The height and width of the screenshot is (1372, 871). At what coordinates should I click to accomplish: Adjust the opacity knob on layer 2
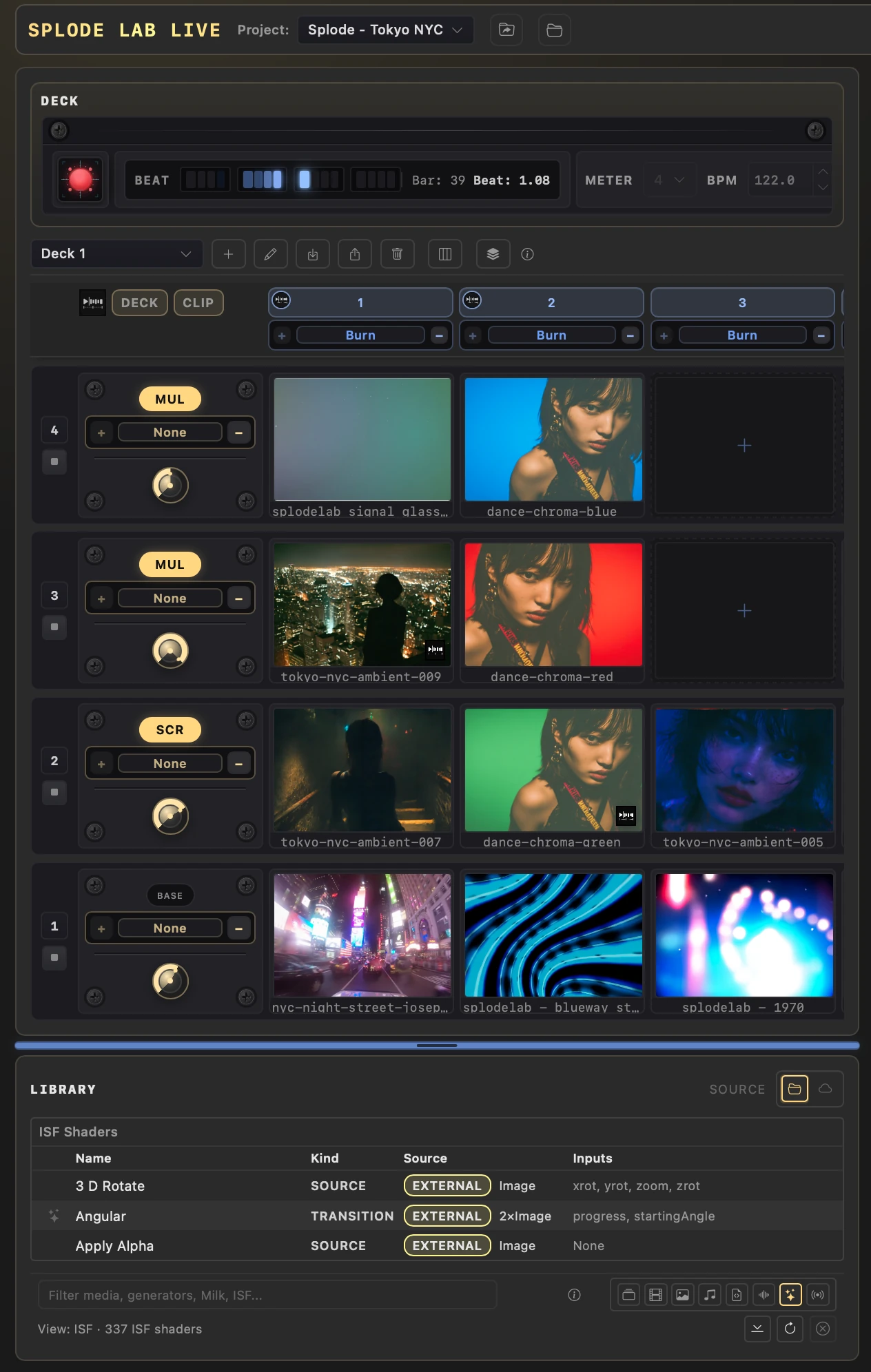[x=170, y=816]
